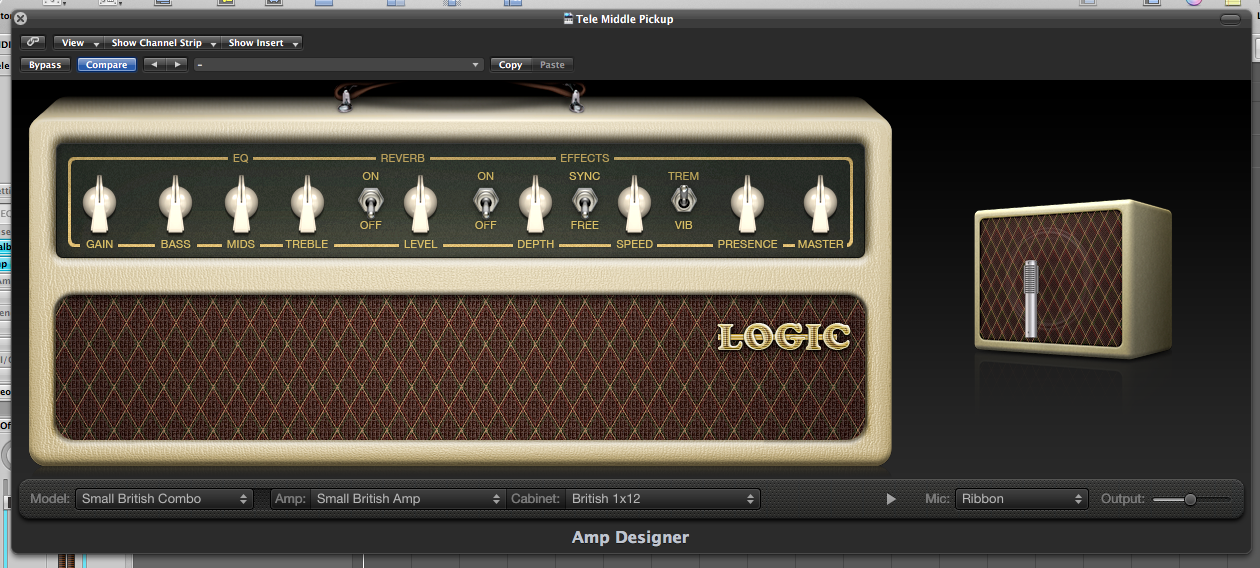The height and width of the screenshot is (568, 1260).
Task: Adjust the Output slider
Action: point(1191,498)
